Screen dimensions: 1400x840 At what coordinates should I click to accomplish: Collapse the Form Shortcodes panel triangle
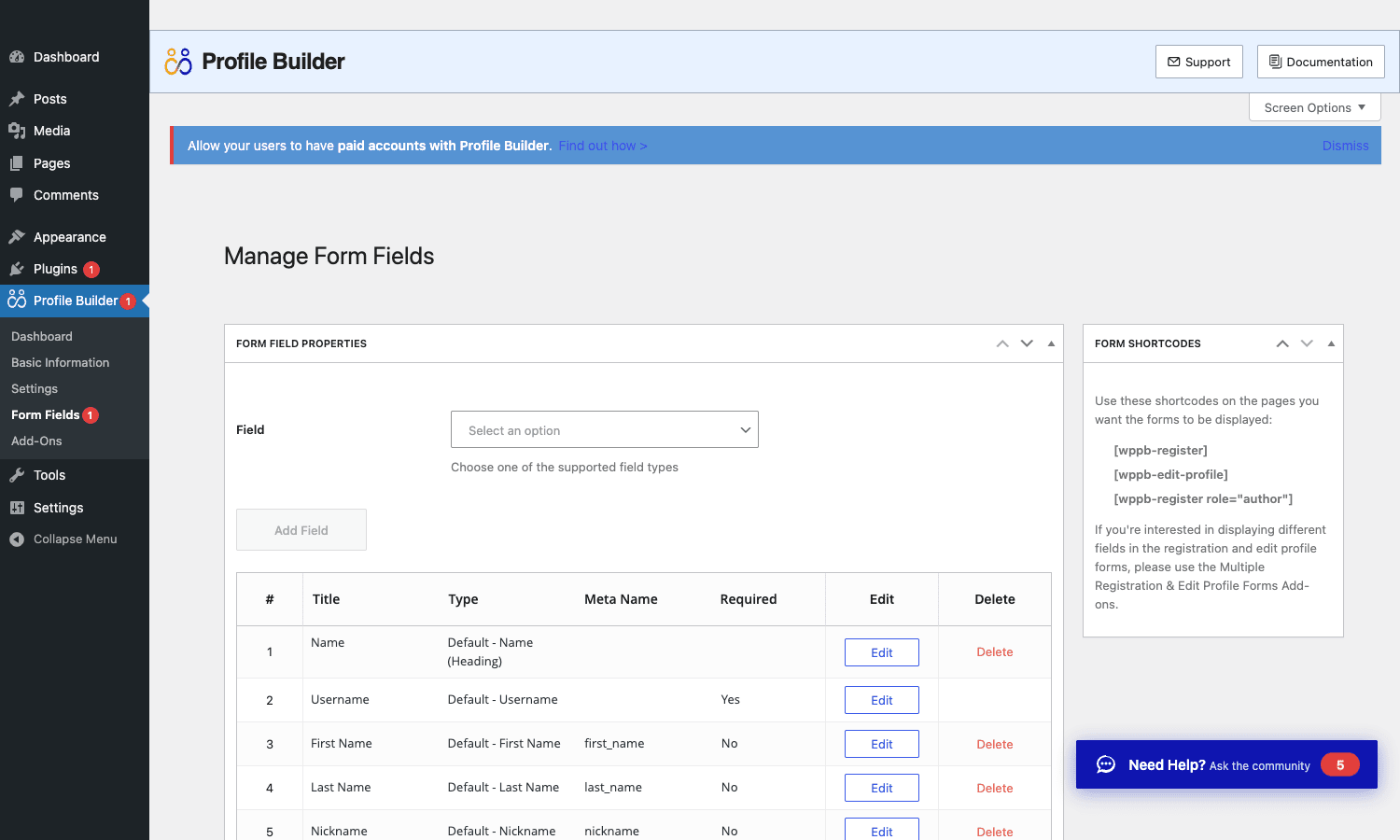(1331, 343)
